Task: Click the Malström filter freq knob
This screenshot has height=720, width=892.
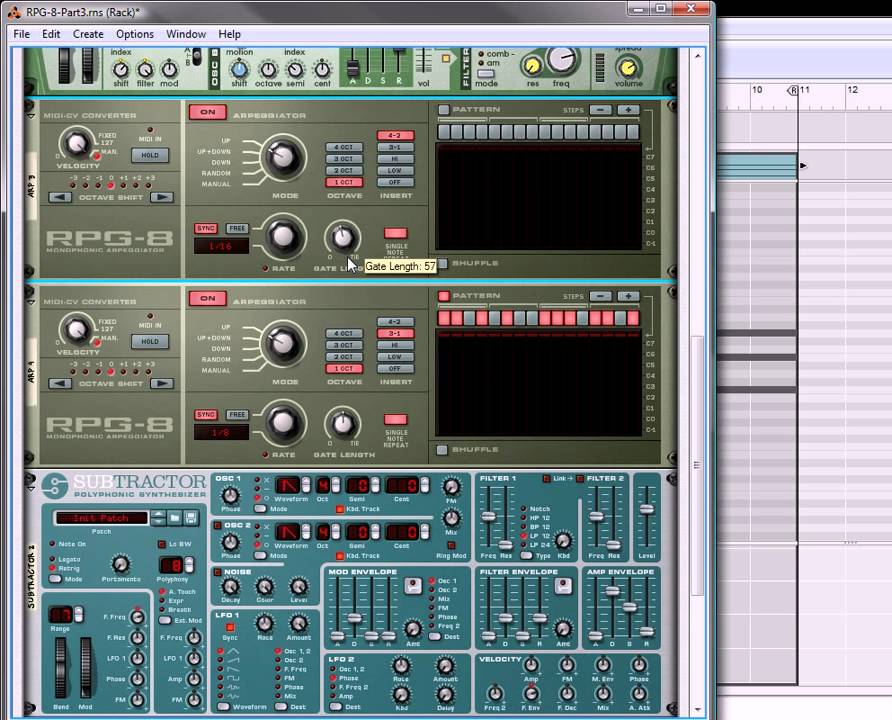Action: pos(561,59)
